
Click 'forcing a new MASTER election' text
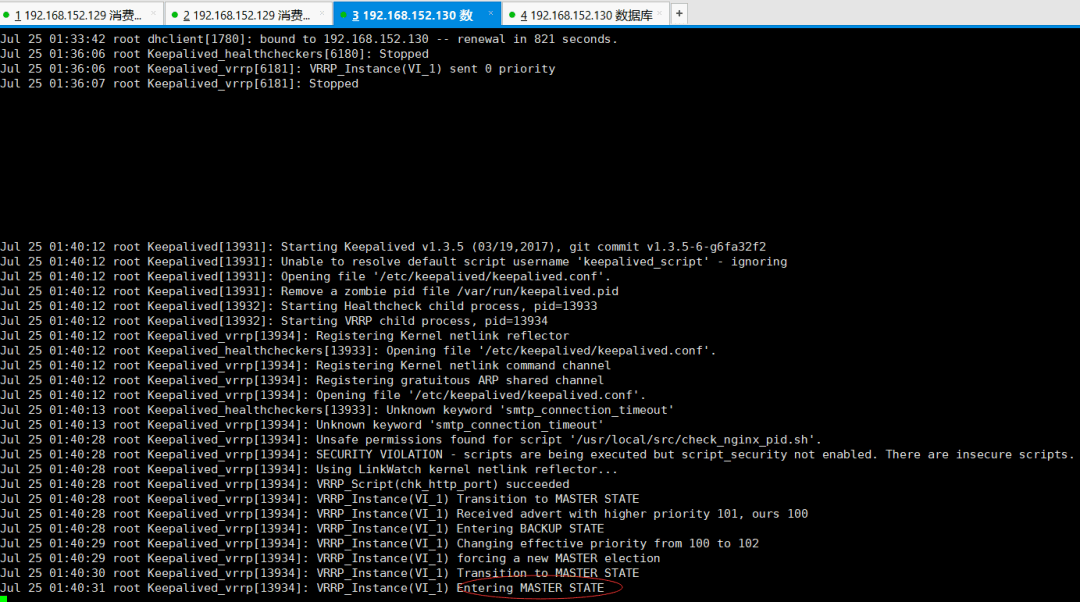tap(559, 558)
